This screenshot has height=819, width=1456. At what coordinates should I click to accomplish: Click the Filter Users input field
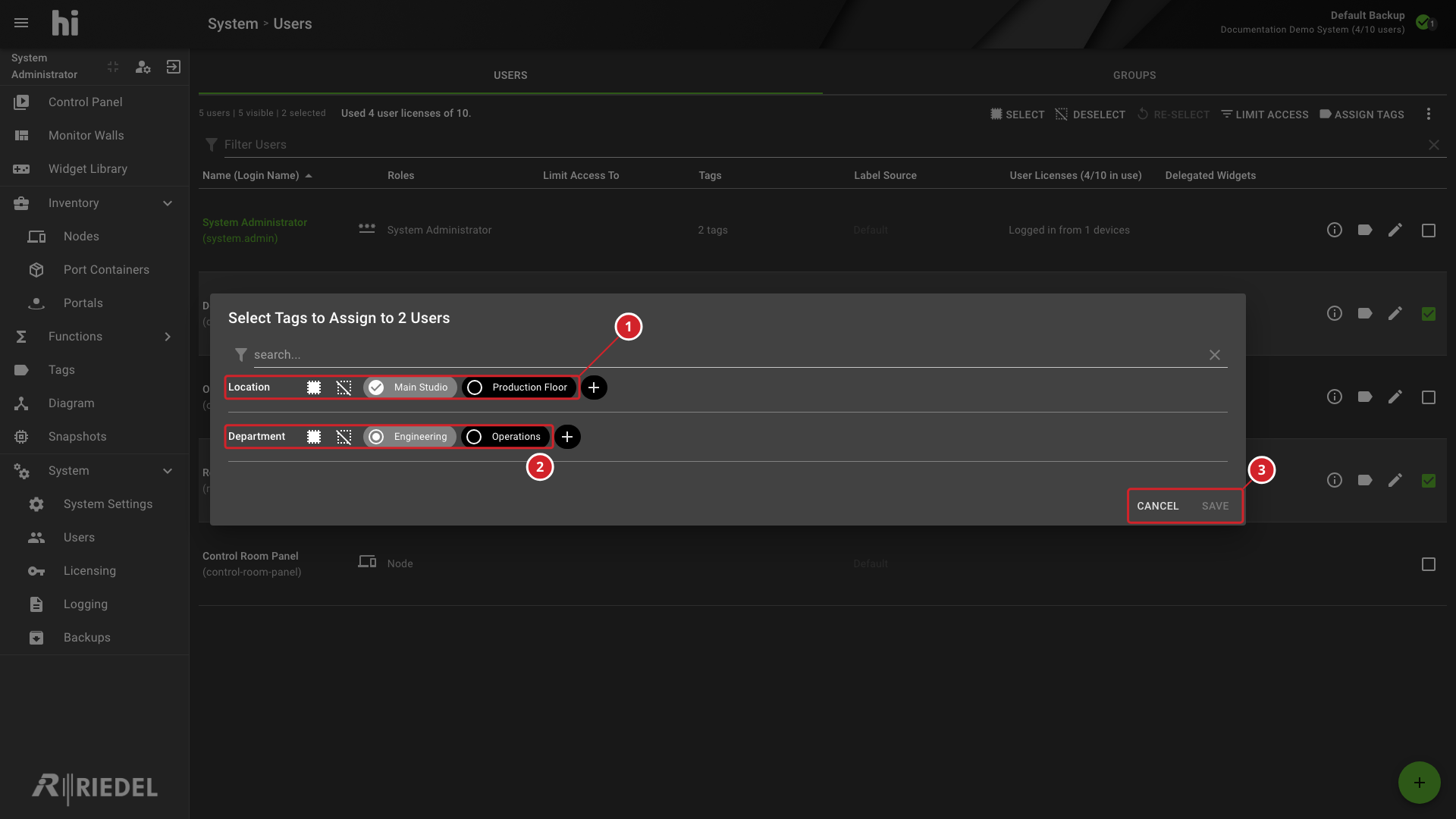click(823, 145)
